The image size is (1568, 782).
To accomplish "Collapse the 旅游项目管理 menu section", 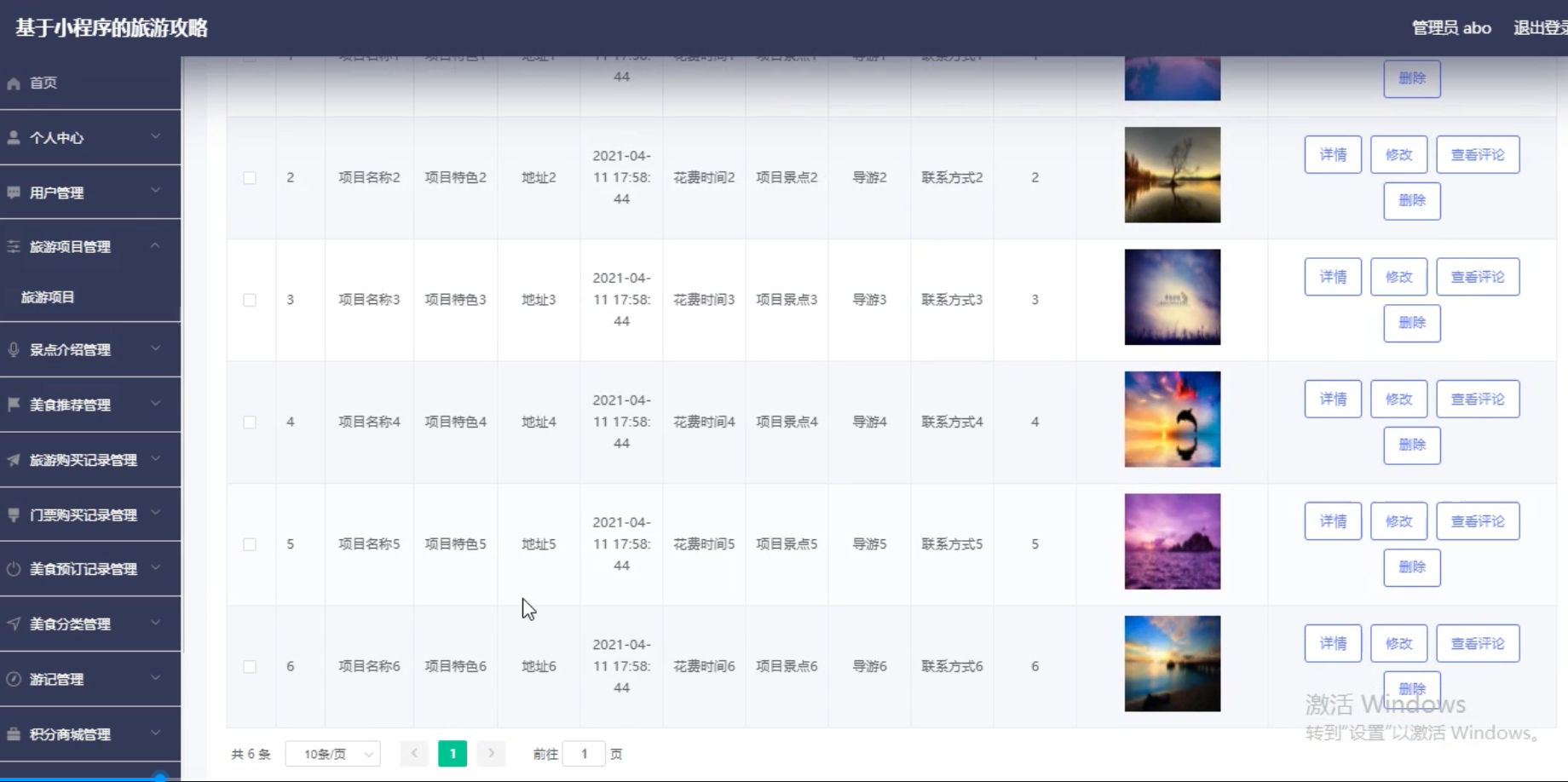I will click(155, 246).
